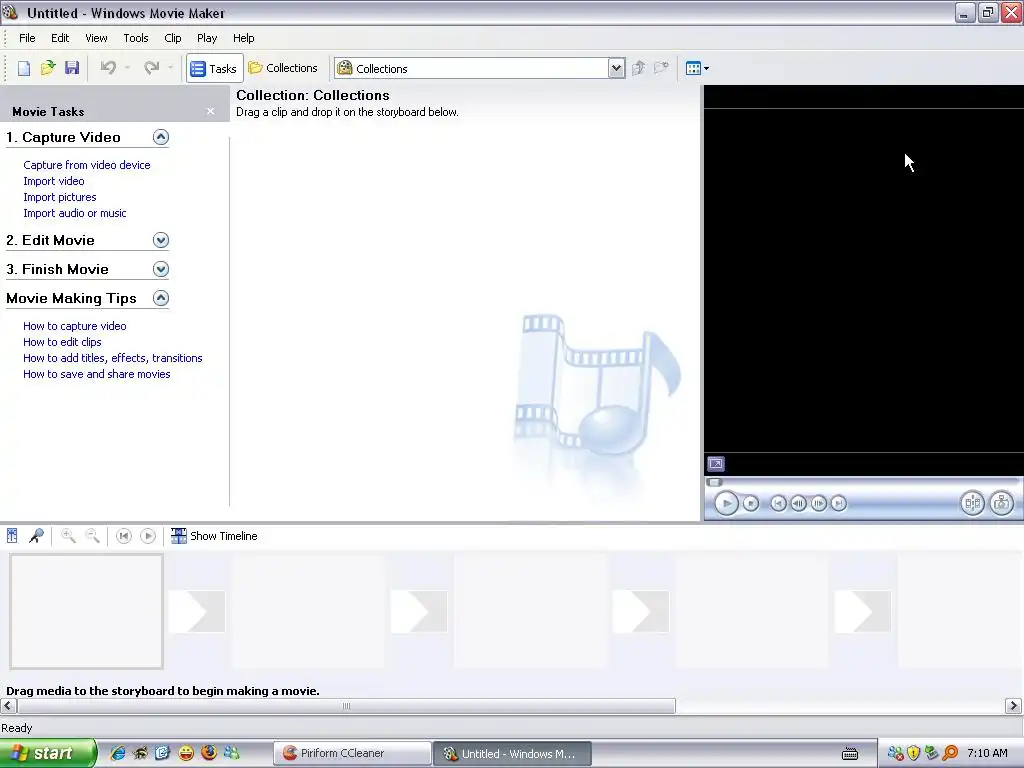1024x768 pixels.
Task: Click the New Collection Folder icon
Action: click(x=662, y=68)
